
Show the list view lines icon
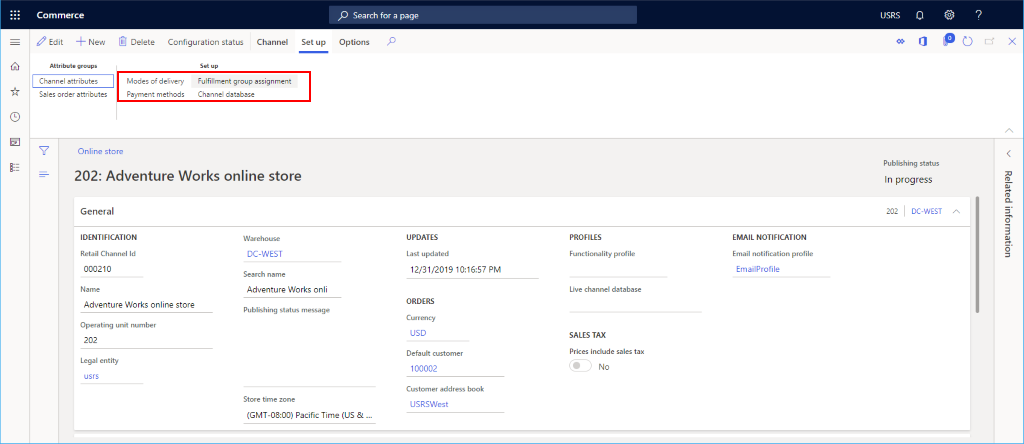point(44,174)
